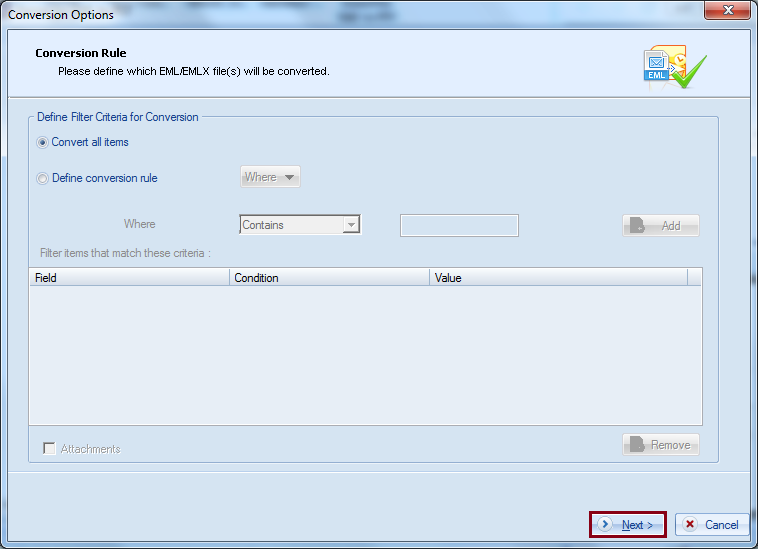The width and height of the screenshot is (758, 549).
Task: Click the EML conversion icon in header
Action: click(673, 67)
